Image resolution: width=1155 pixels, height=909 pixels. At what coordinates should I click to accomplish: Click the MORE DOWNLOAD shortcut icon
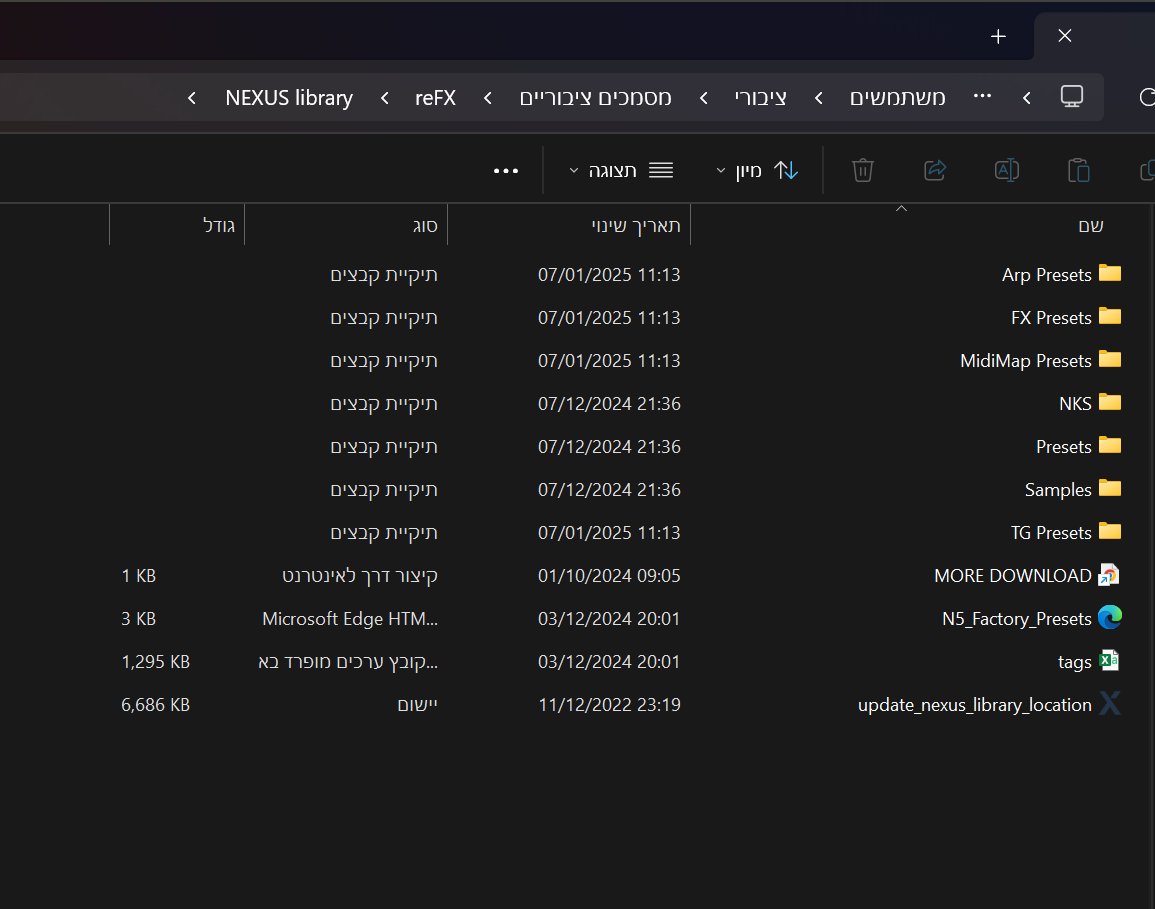[x=1109, y=575]
